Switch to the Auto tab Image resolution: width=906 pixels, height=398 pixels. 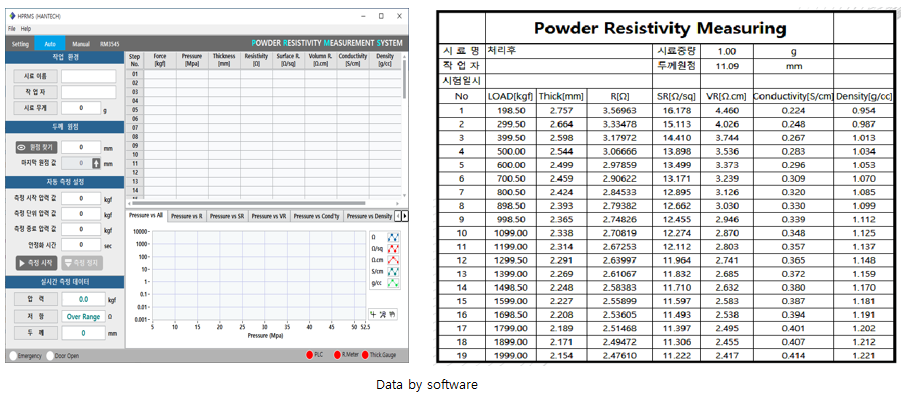click(50, 44)
